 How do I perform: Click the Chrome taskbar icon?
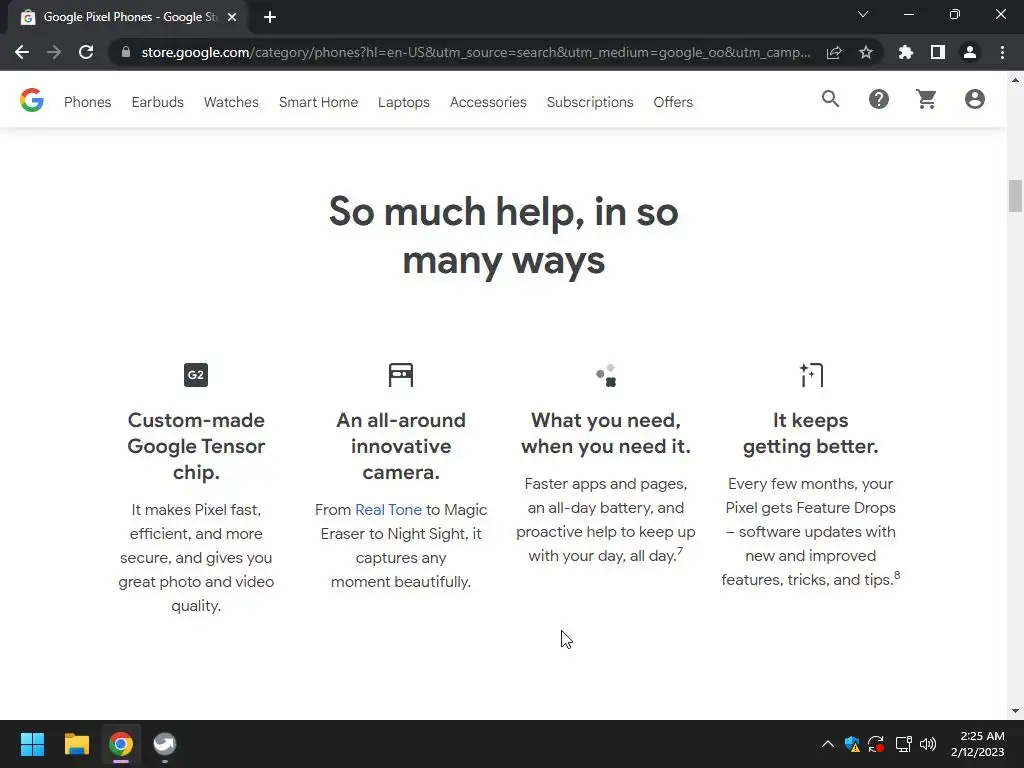121,744
